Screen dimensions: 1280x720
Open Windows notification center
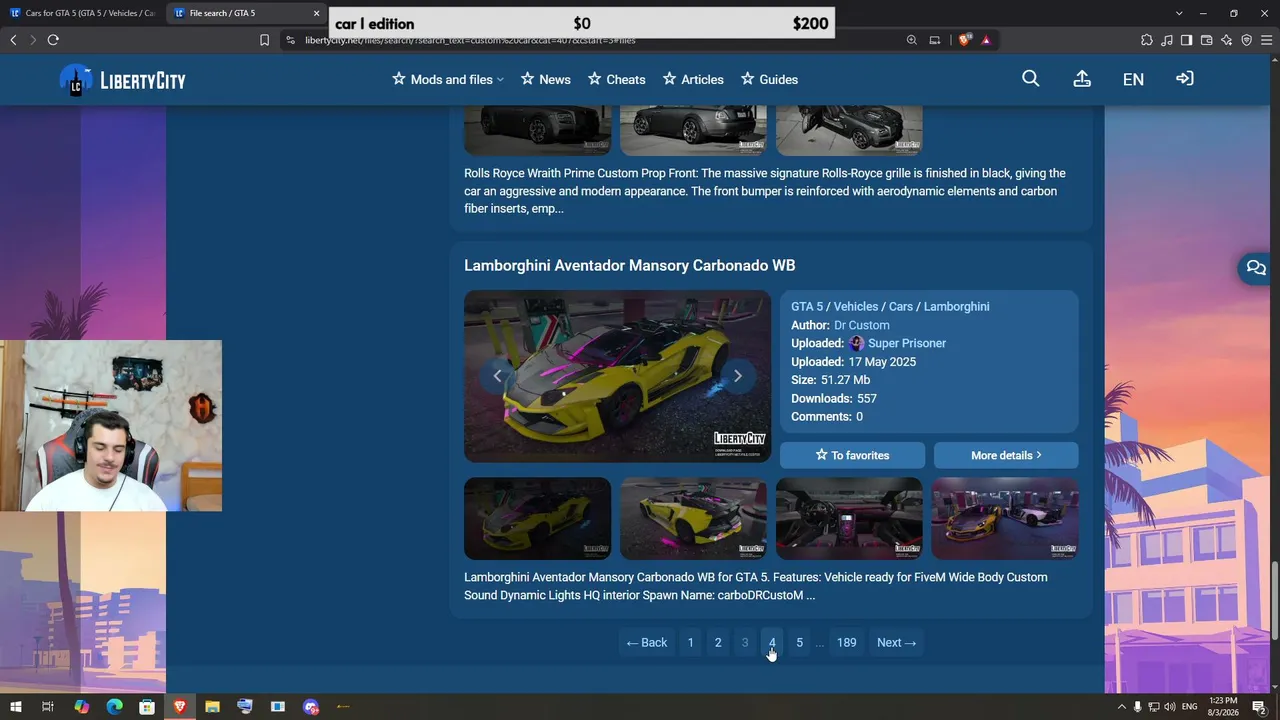tap(1259, 707)
